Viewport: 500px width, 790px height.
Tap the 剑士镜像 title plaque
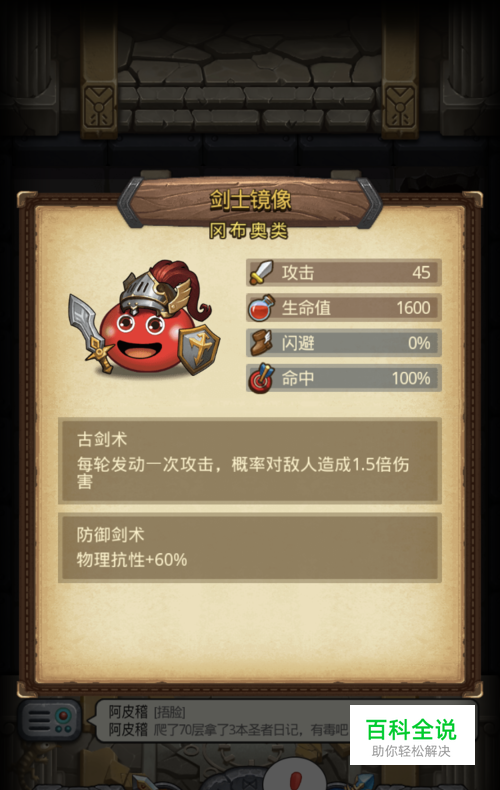click(x=250, y=201)
